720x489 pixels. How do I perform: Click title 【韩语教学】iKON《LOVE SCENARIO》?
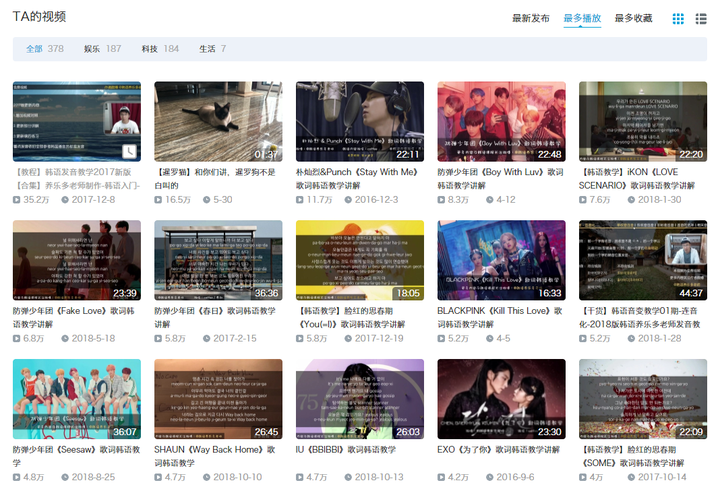pos(637,179)
